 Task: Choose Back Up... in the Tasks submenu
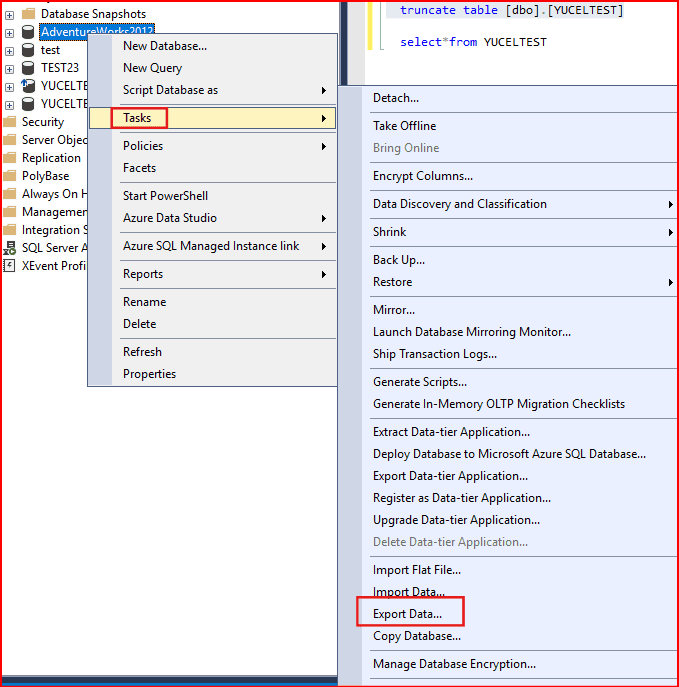pyautogui.click(x=399, y=260)
